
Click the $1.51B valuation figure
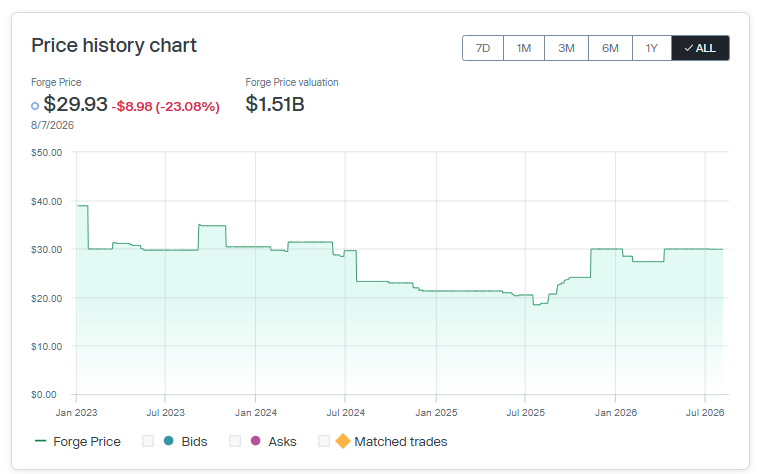(x=275, y=104)
